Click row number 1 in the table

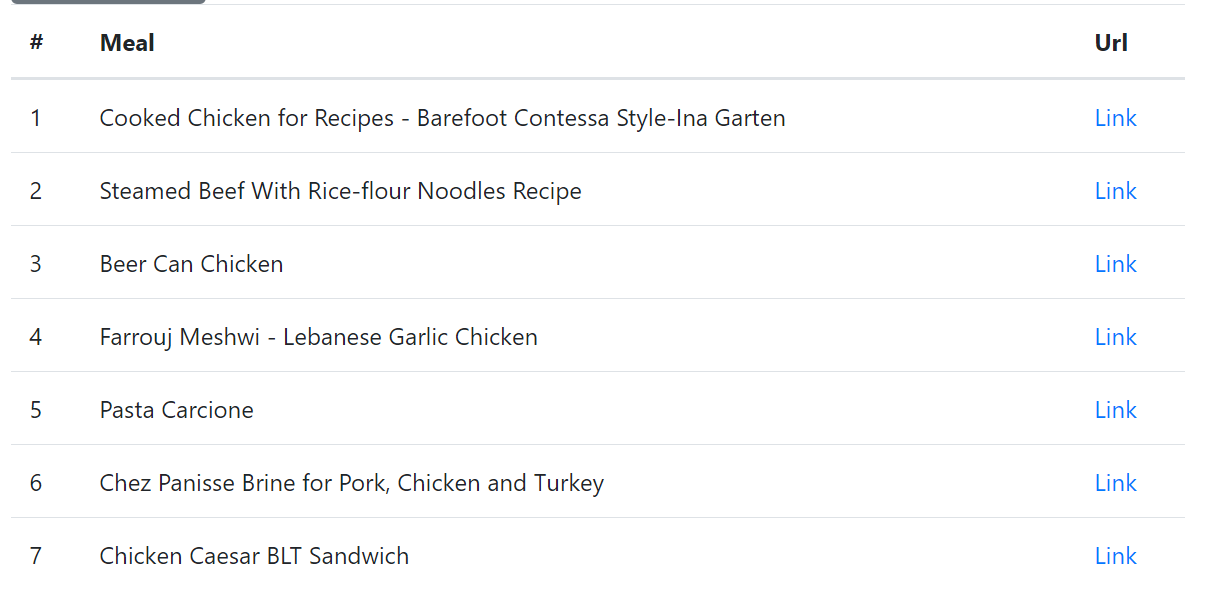pos(36,118)
